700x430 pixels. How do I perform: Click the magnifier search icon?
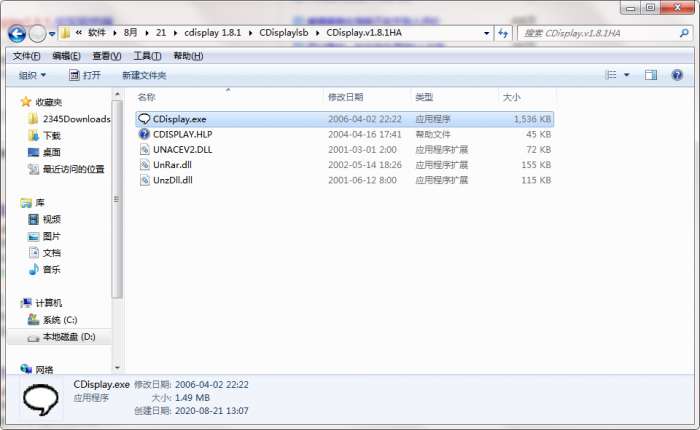coord(683,33)
